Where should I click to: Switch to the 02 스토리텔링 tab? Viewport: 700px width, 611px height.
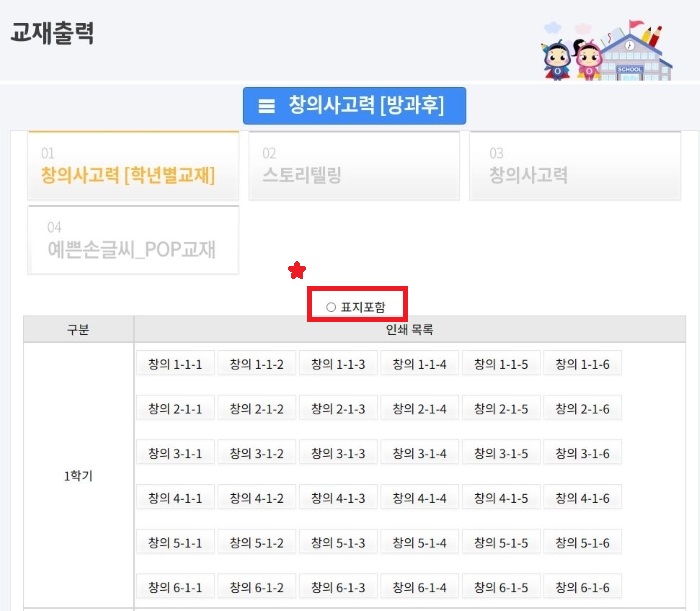click(354, 166)
